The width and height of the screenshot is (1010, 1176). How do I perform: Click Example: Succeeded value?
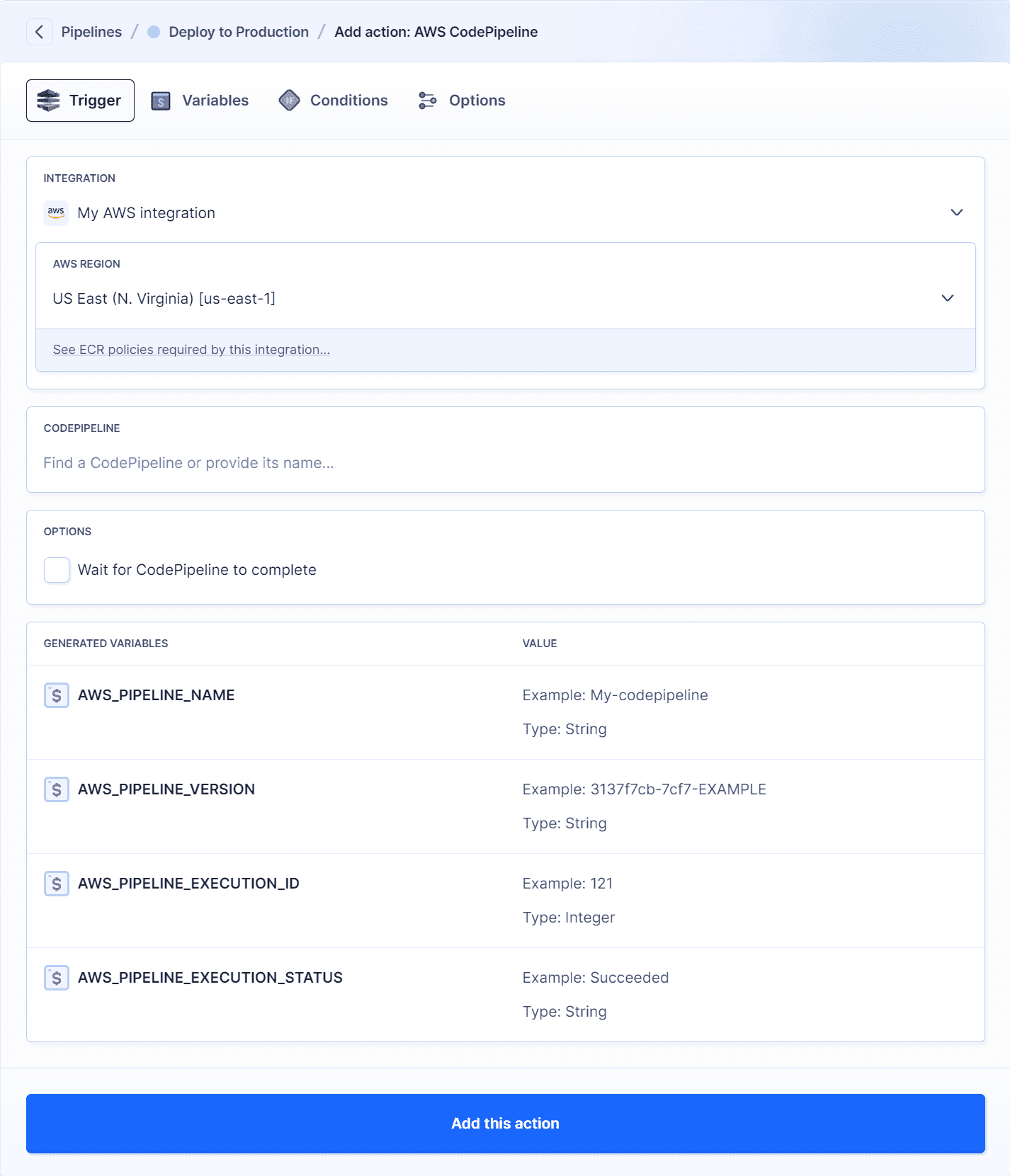tap(596, 978)
